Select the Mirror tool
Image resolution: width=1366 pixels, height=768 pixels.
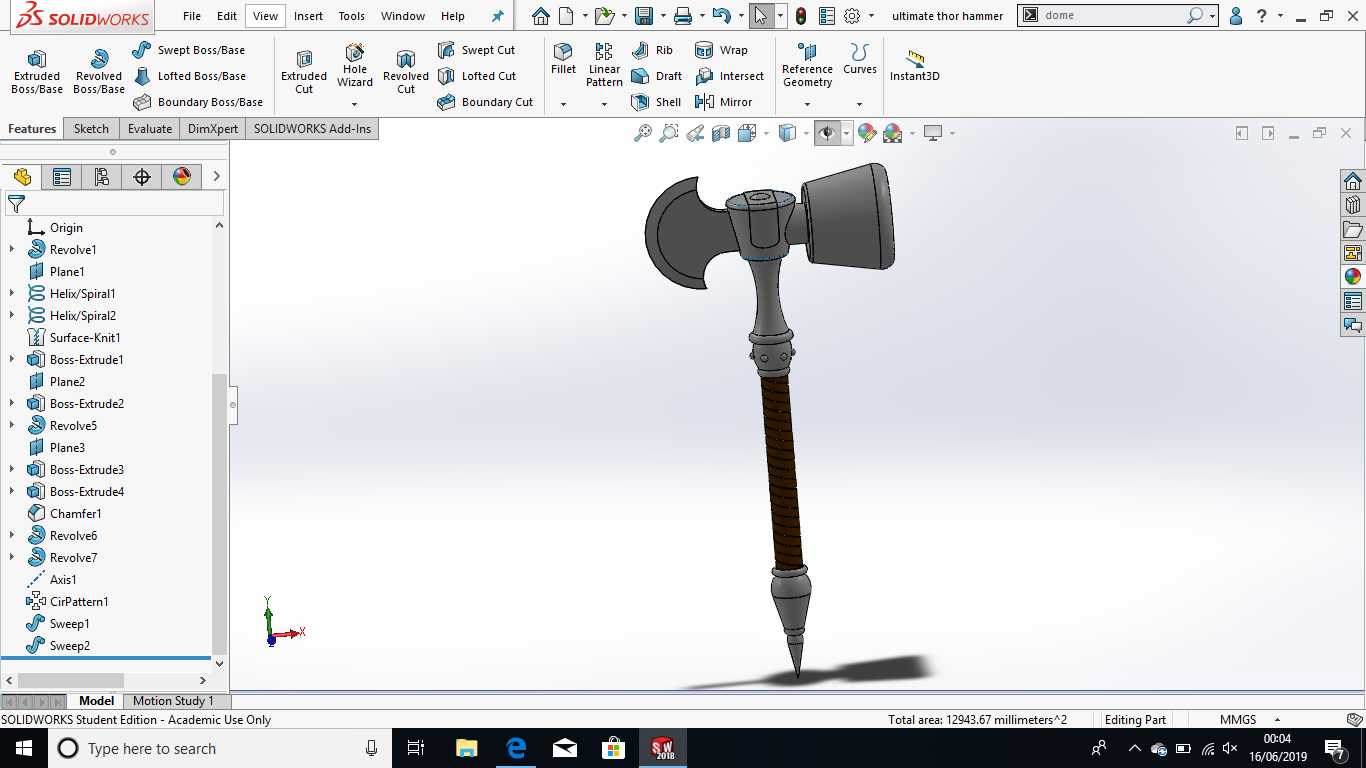point(723,102)
